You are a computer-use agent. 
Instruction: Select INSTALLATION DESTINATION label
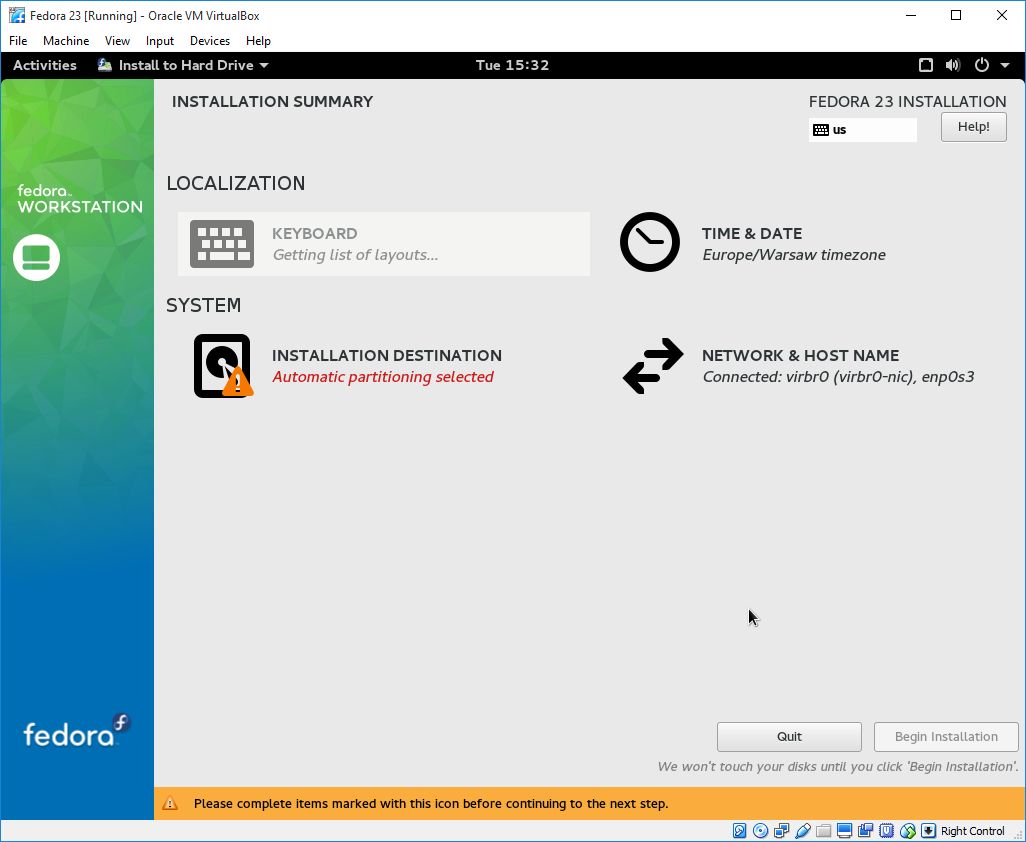coord(387,355)
